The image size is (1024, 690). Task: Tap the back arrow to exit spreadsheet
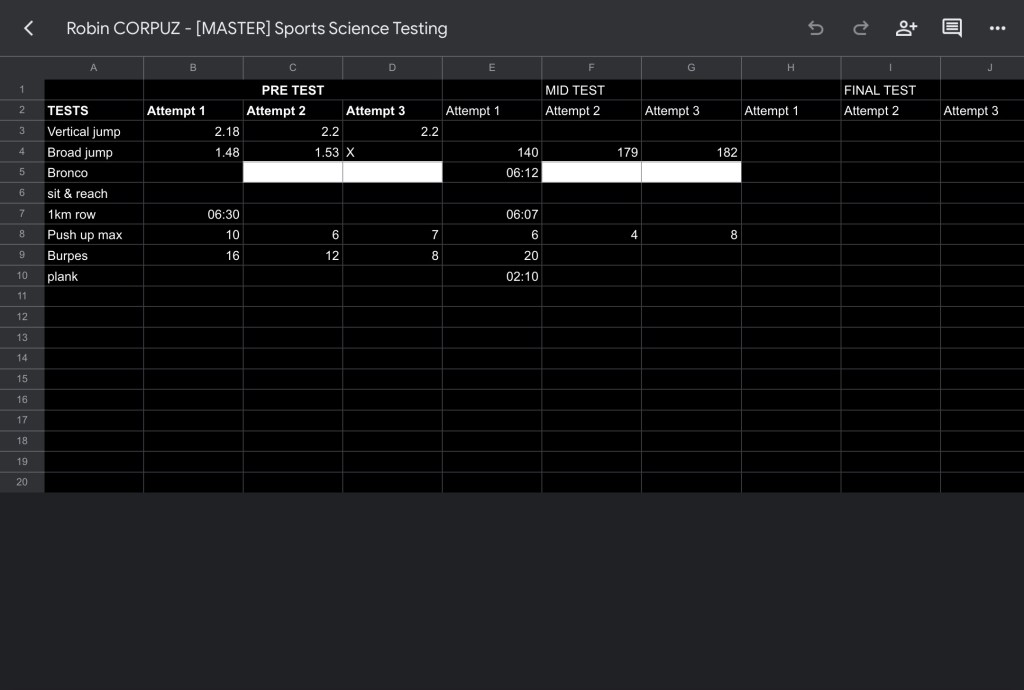28,28
